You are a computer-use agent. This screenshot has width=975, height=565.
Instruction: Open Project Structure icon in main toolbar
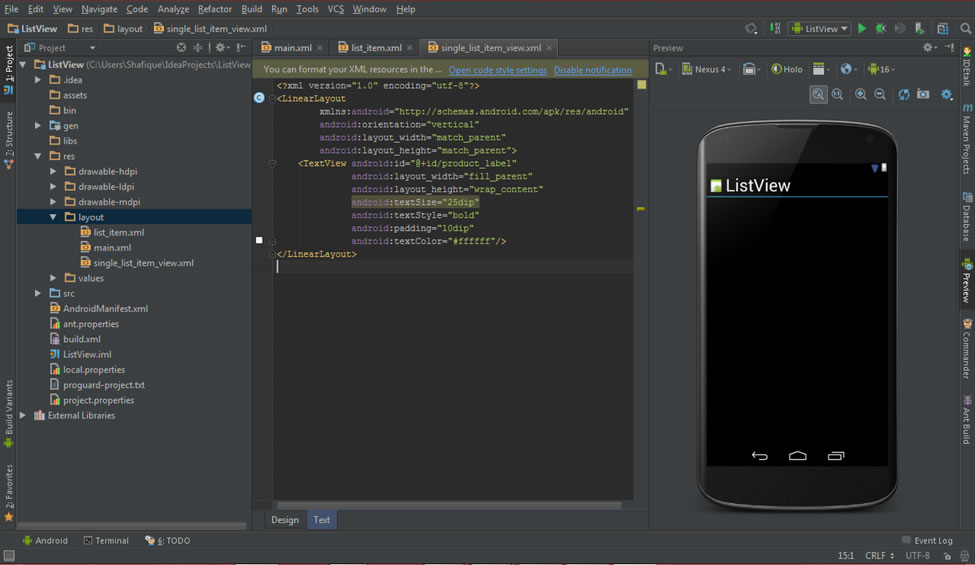click(x=943, y=29)
